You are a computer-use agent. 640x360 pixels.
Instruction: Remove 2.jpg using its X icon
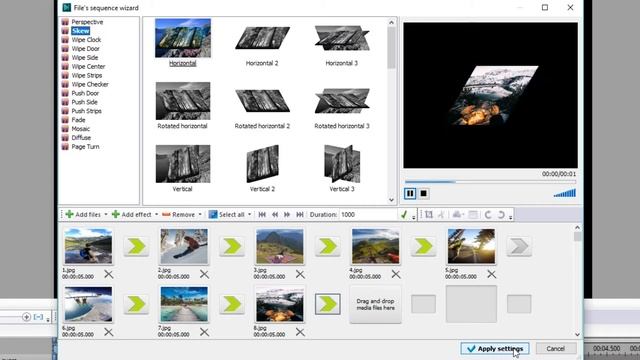(x=204, y=274)
